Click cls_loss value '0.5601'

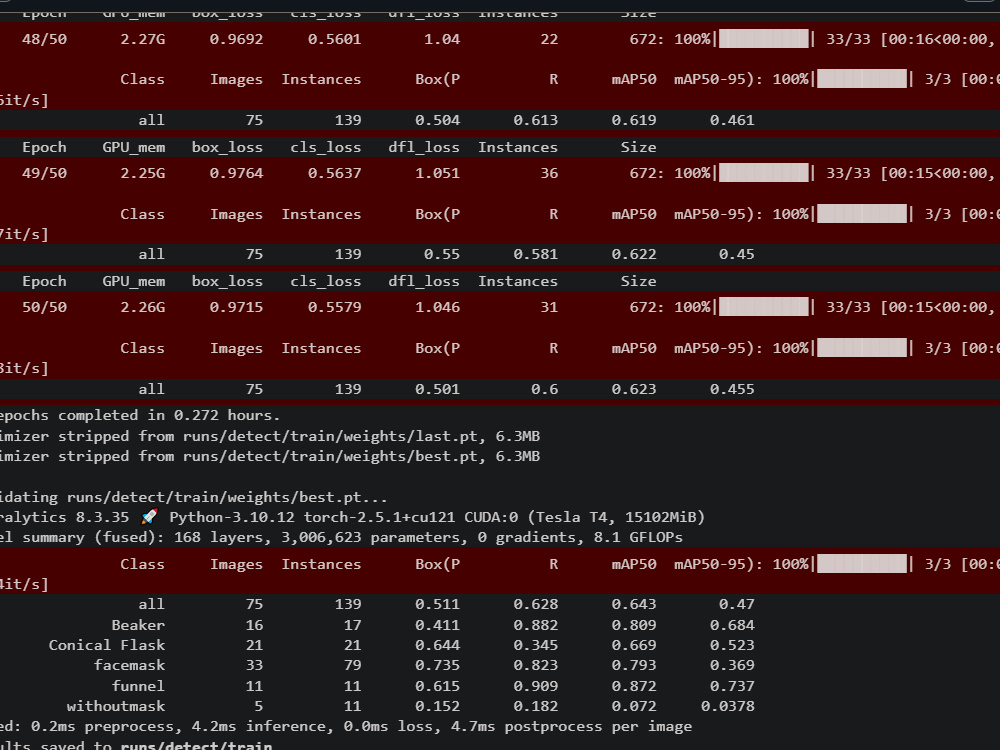click(334, 39)
